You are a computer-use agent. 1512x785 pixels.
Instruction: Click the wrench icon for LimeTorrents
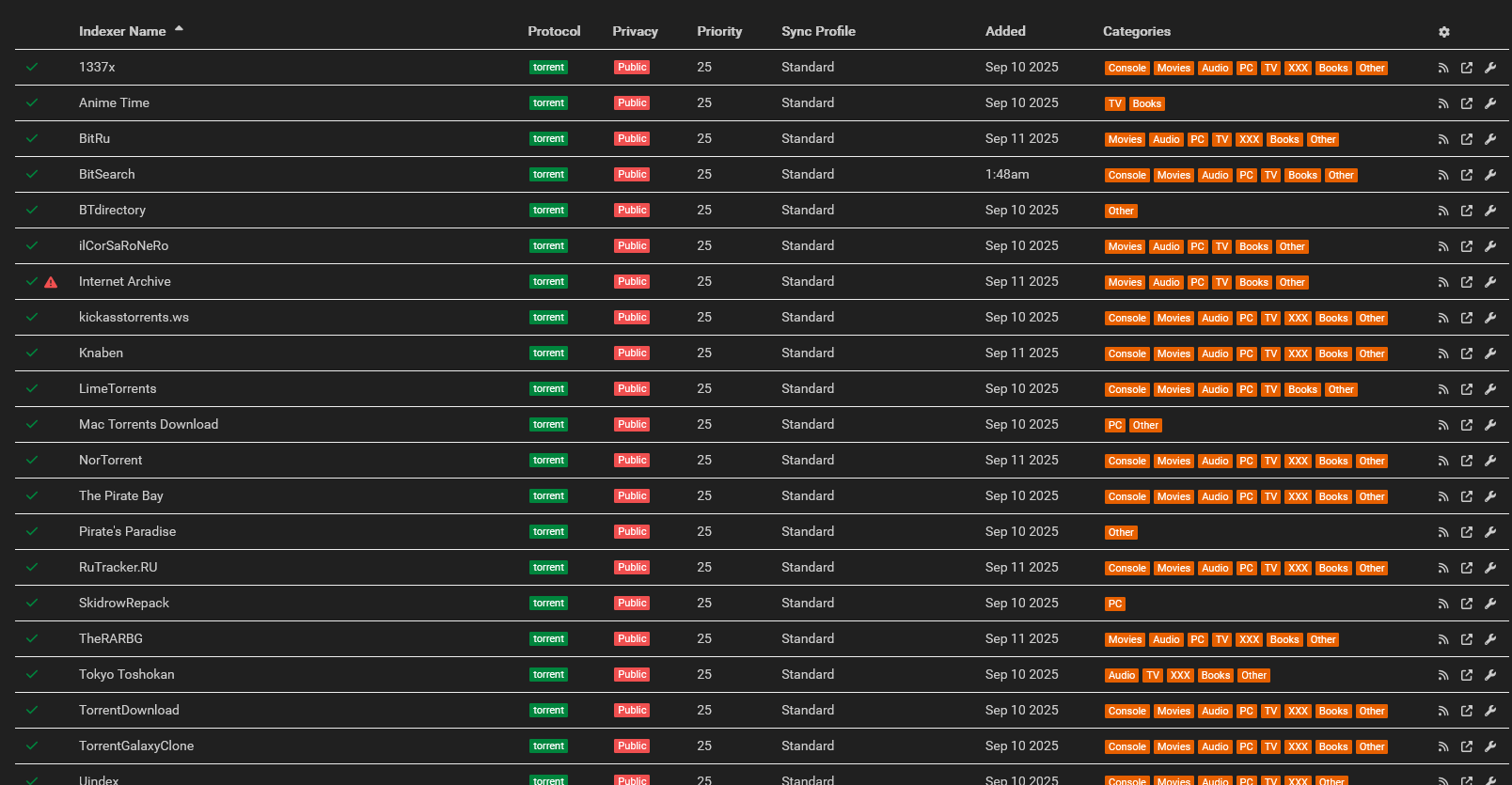(1490, 389)
